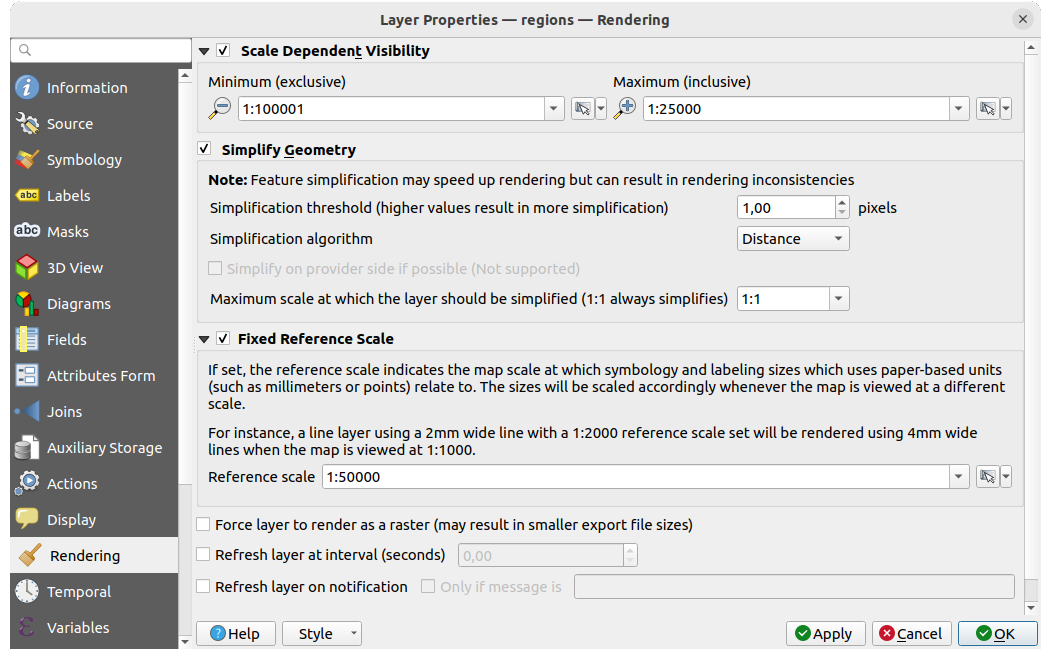Open the Simplification algorithm dropdown

pyautogui.click(x=793, y=238)
